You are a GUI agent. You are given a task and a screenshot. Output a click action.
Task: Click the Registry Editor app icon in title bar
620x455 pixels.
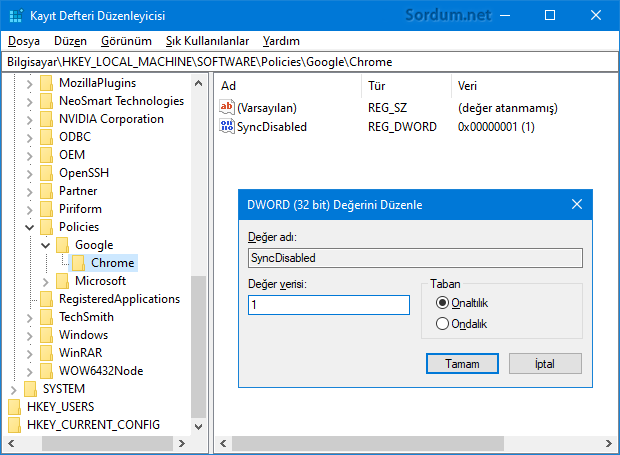[16, 15]
